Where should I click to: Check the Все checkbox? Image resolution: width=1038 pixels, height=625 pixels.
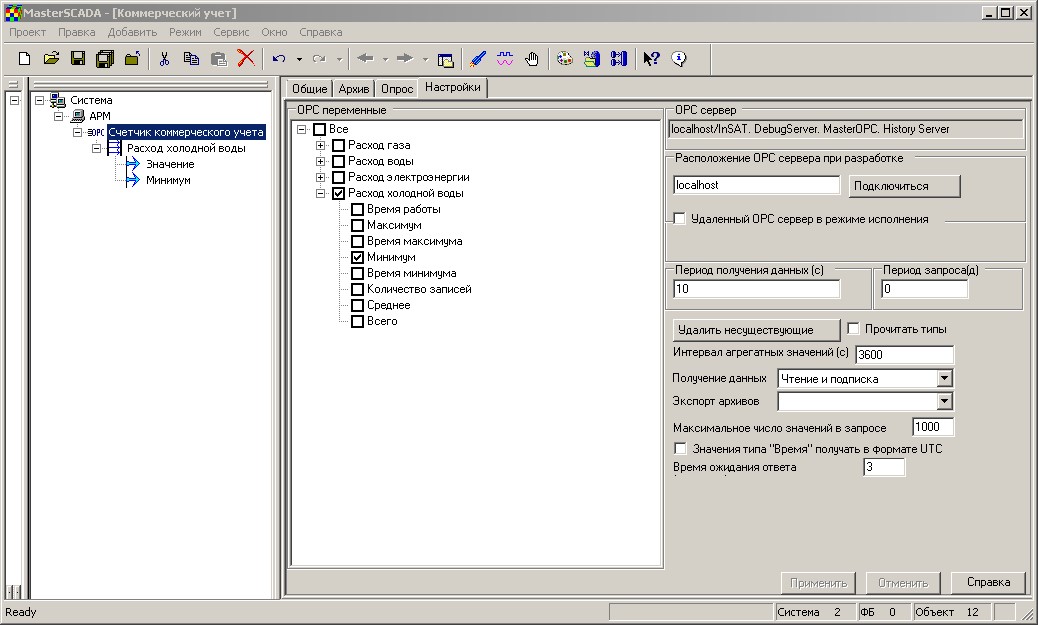pyautogui.click(x=319, y=129)
